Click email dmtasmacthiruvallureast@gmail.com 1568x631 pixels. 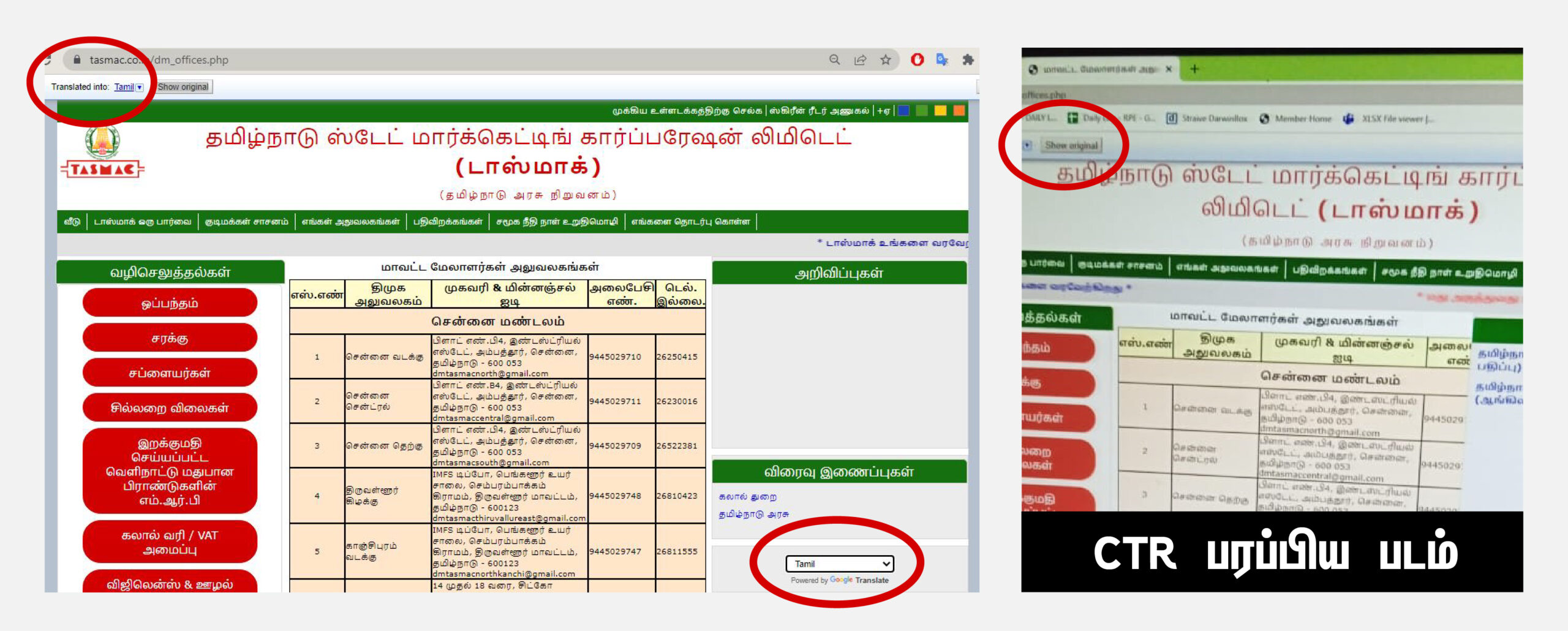pyautogui.click(x=509, y=518)
